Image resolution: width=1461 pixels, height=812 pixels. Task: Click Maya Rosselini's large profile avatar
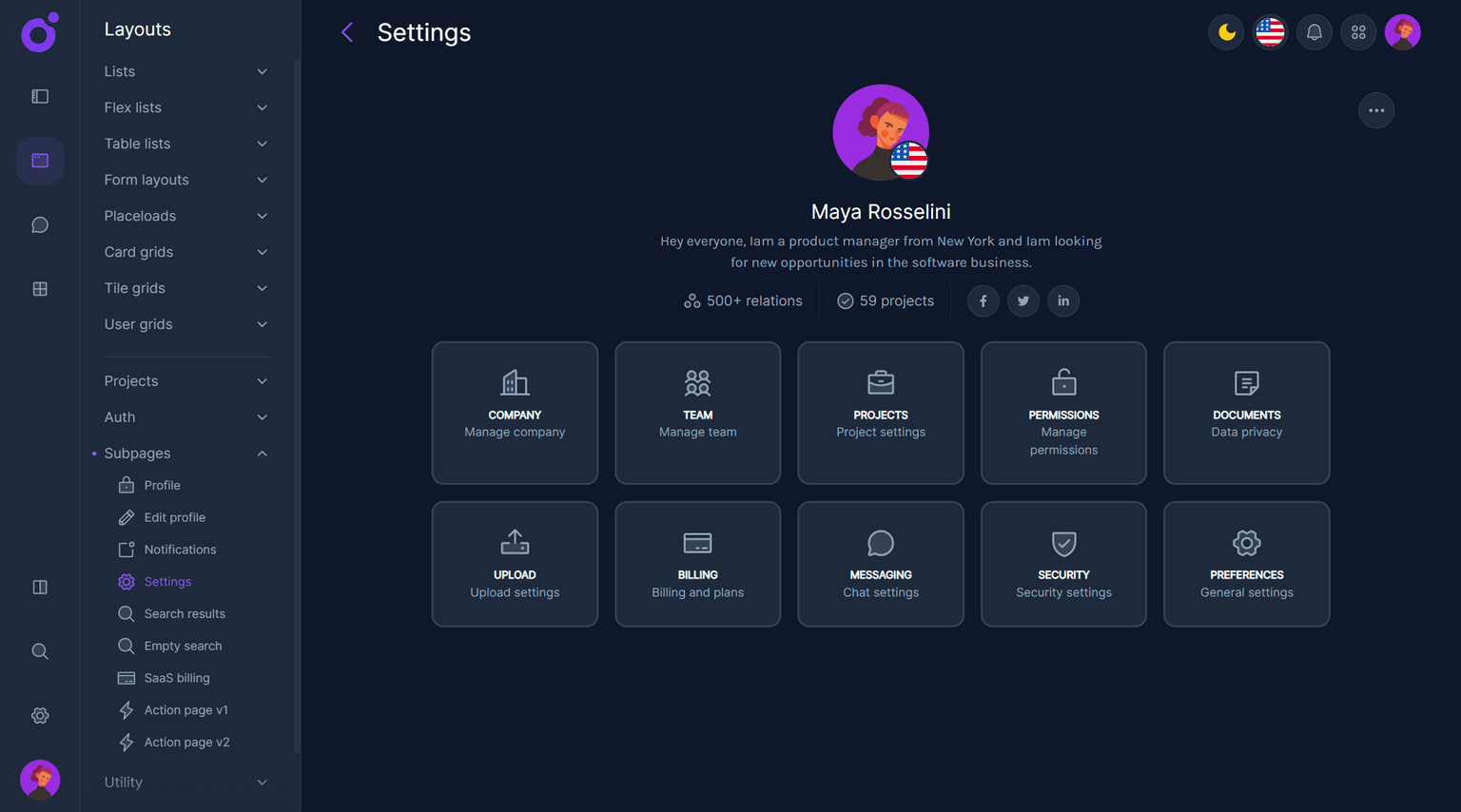[880, 132]
